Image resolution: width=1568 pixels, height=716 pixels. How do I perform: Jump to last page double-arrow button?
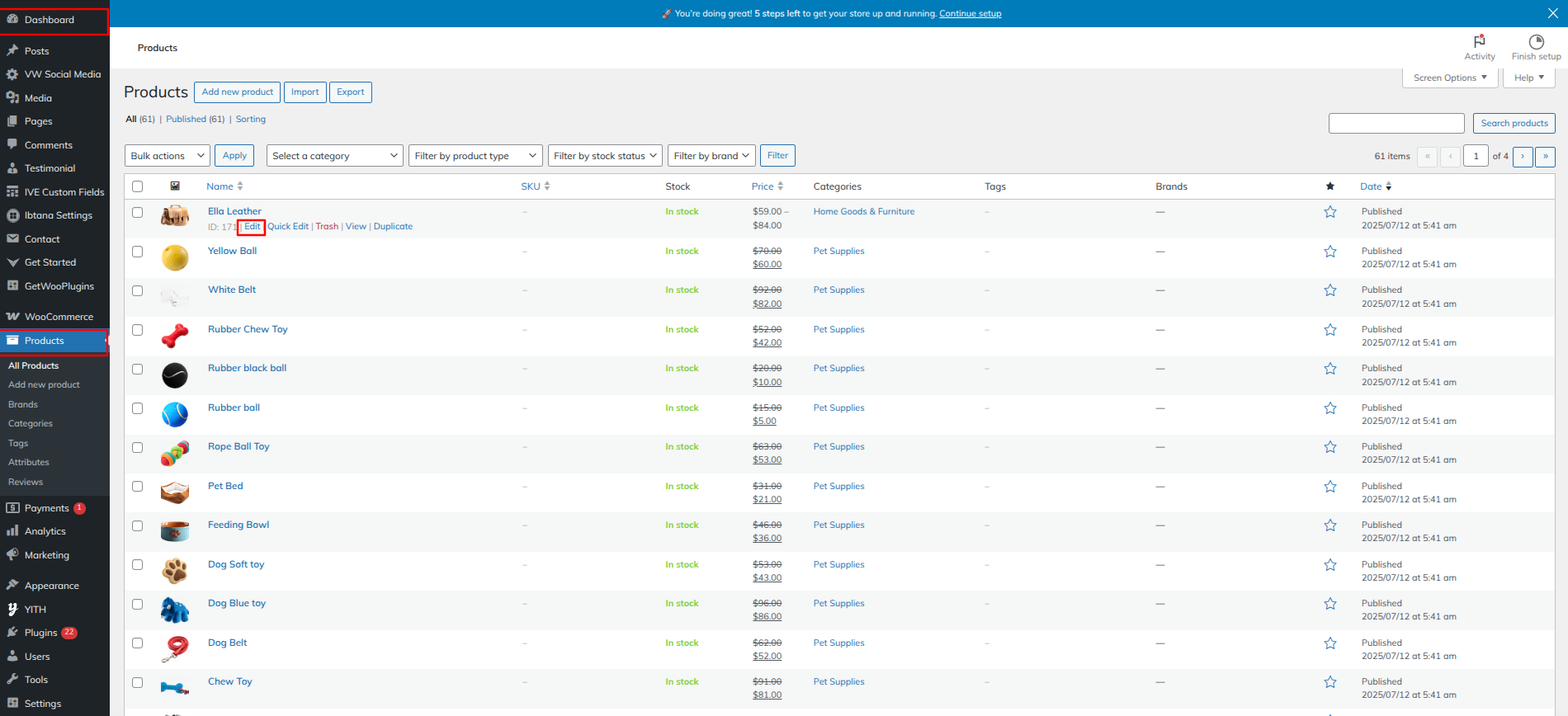(x=1545, y=156)
